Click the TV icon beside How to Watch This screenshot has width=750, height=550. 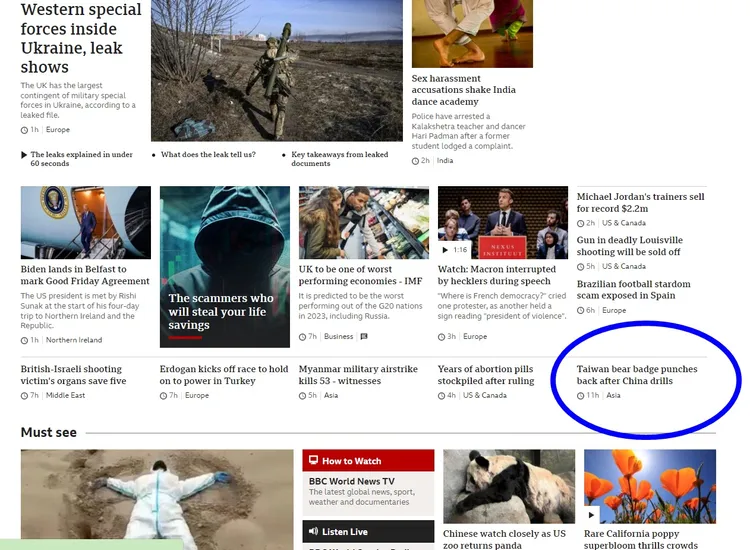(x=313, y=461)
